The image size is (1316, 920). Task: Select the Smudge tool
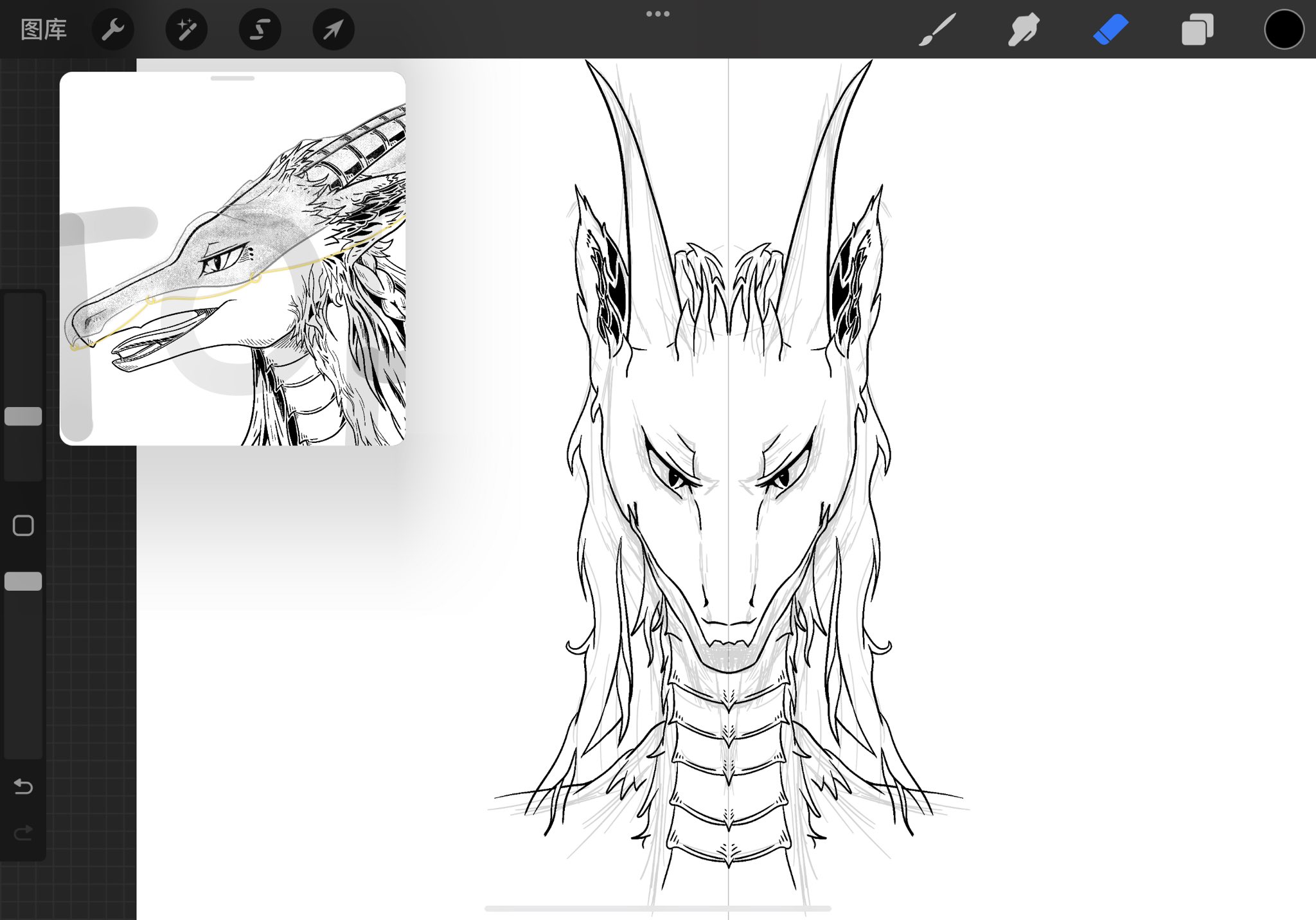(x=1024, y=30)
